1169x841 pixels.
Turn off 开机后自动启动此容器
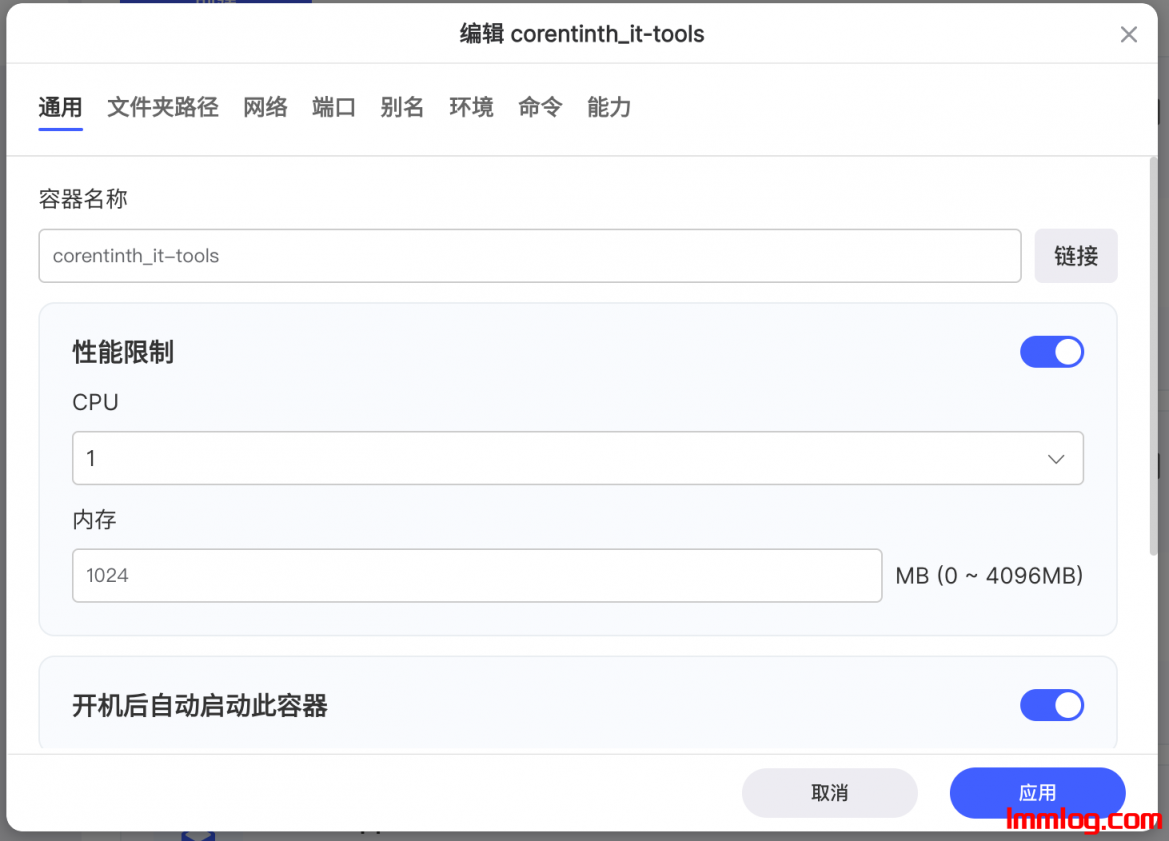1052,705
